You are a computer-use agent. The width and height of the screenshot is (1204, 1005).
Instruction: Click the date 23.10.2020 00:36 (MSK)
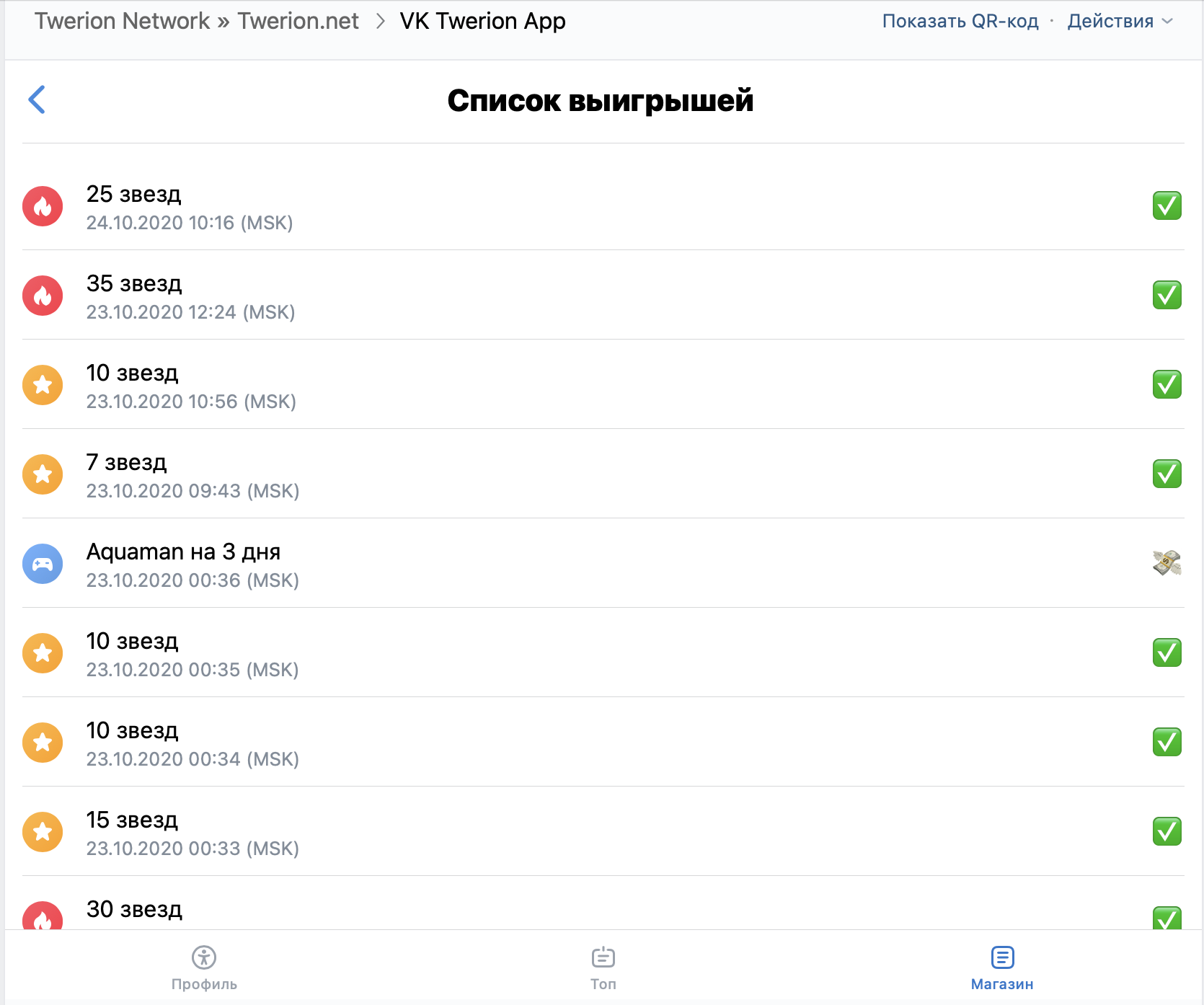point(192,580)
